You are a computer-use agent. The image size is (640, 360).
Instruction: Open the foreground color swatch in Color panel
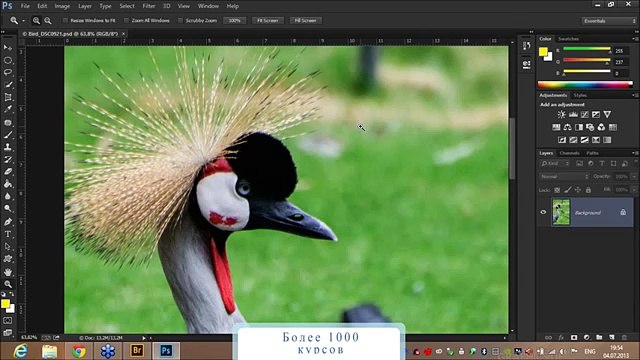(x=543, y=51)
